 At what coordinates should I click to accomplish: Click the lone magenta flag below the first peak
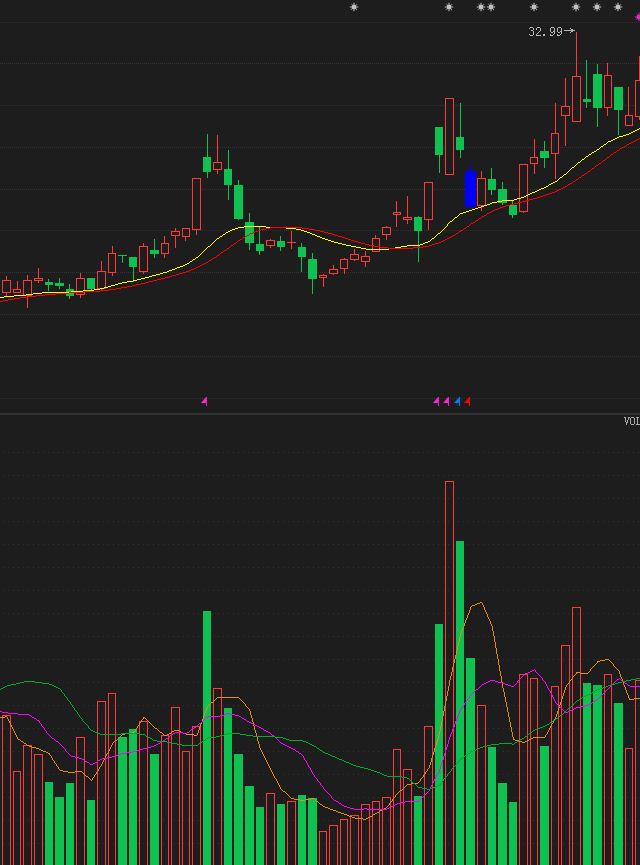(x=205, y=401)
